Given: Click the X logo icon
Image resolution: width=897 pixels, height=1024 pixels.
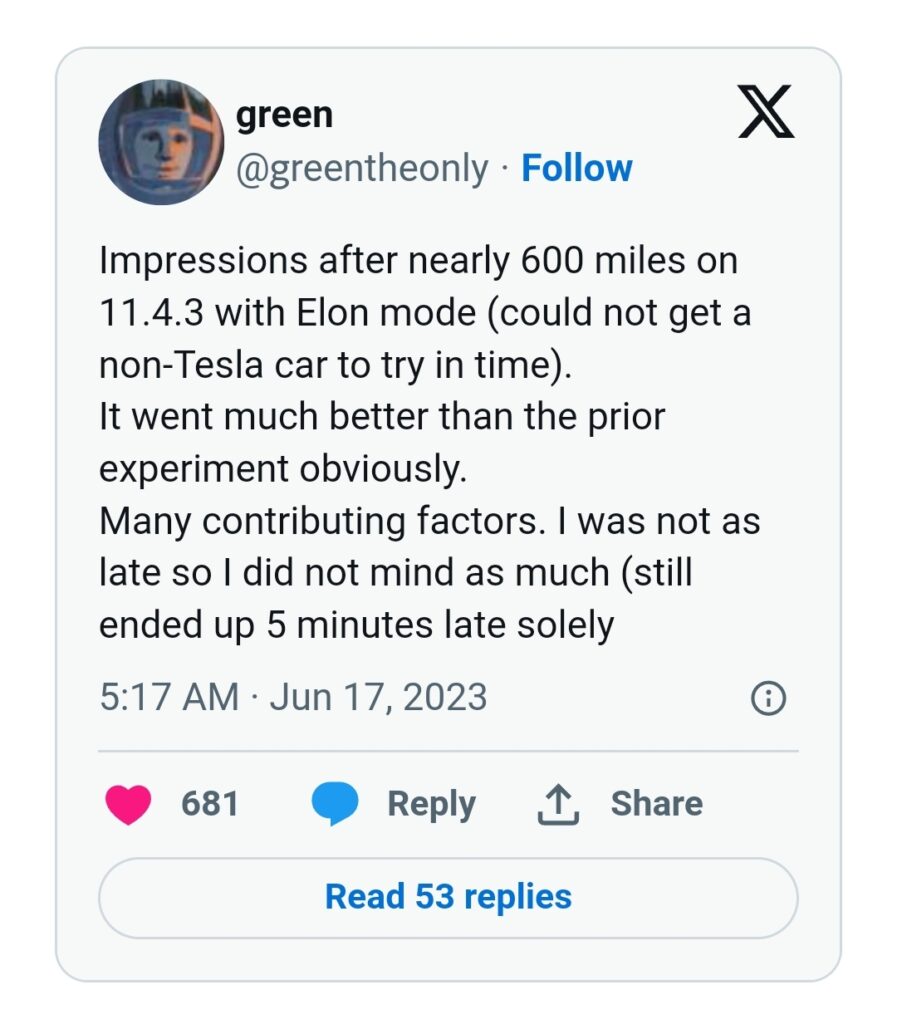Looking at the screenshot, I should (766, 112).
